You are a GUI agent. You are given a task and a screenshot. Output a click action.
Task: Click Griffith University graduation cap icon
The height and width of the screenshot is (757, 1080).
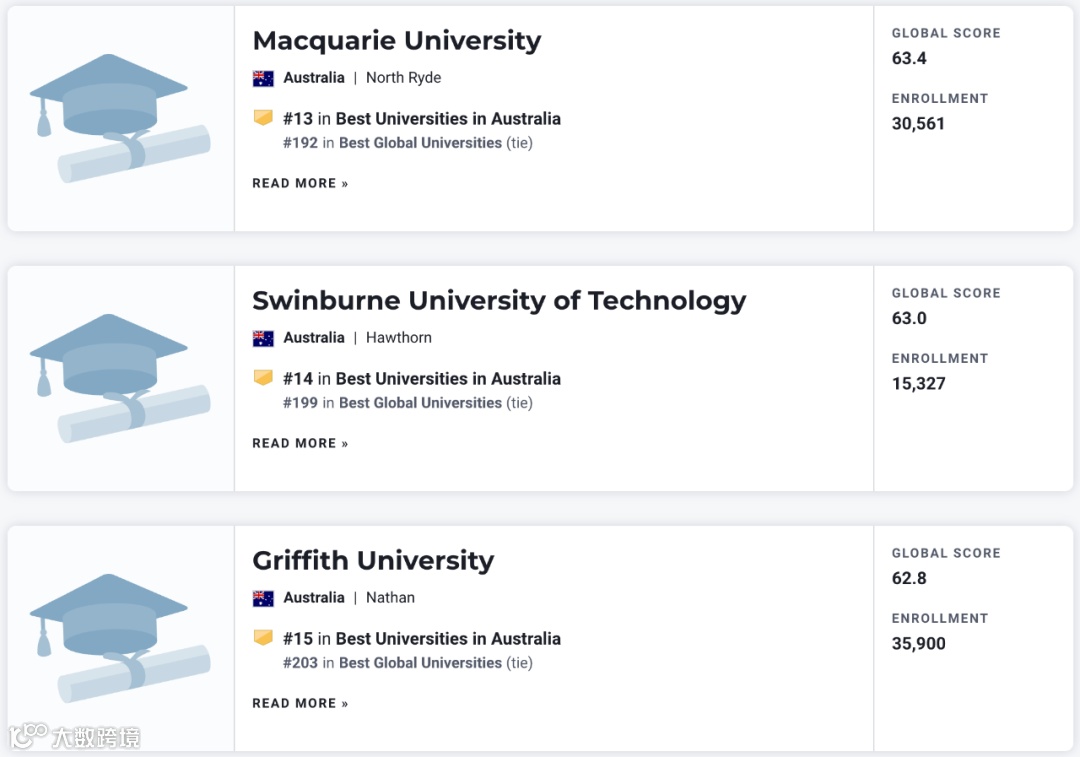pyautogui.click(x=120, y=638)
